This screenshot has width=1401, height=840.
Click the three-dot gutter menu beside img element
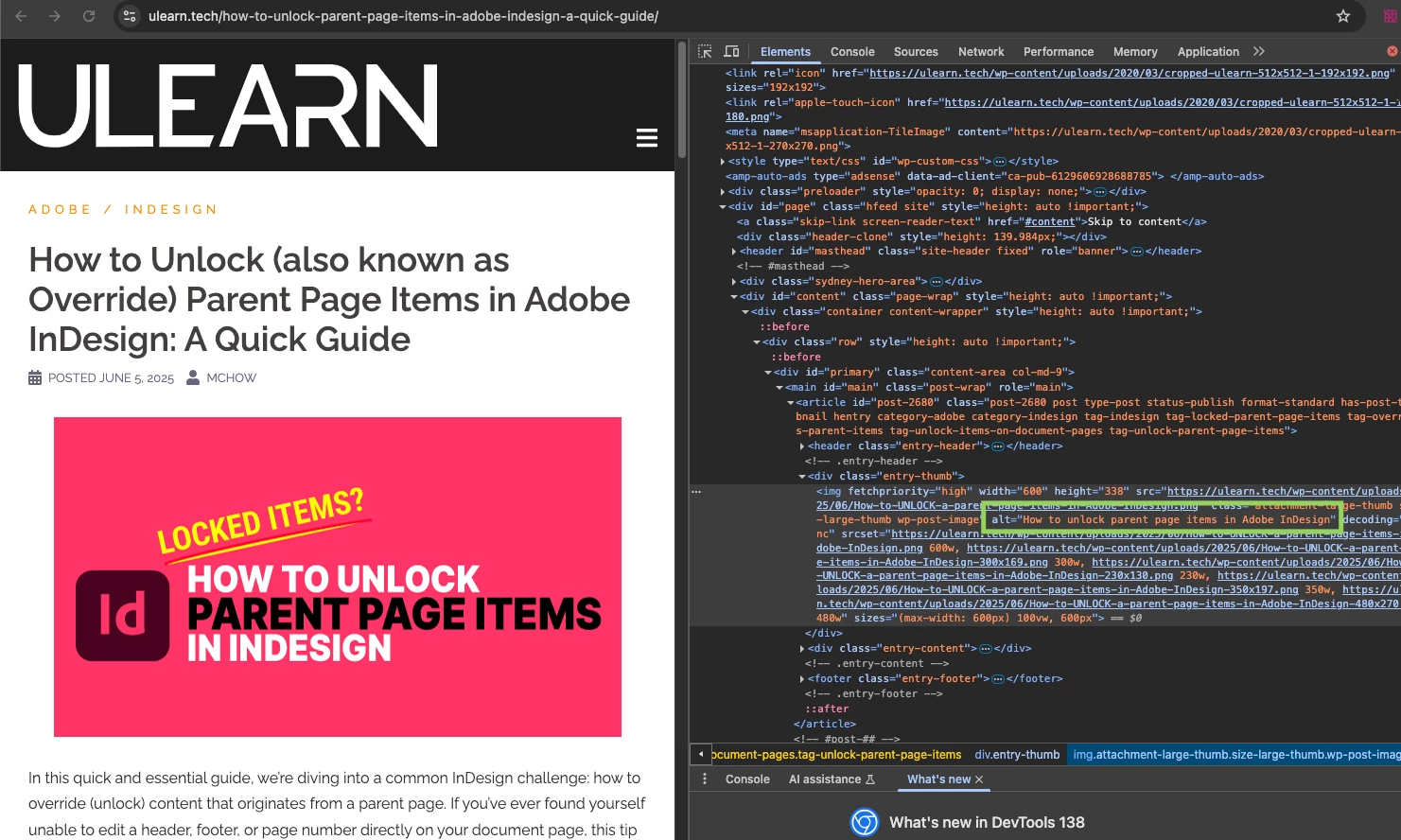696,492
